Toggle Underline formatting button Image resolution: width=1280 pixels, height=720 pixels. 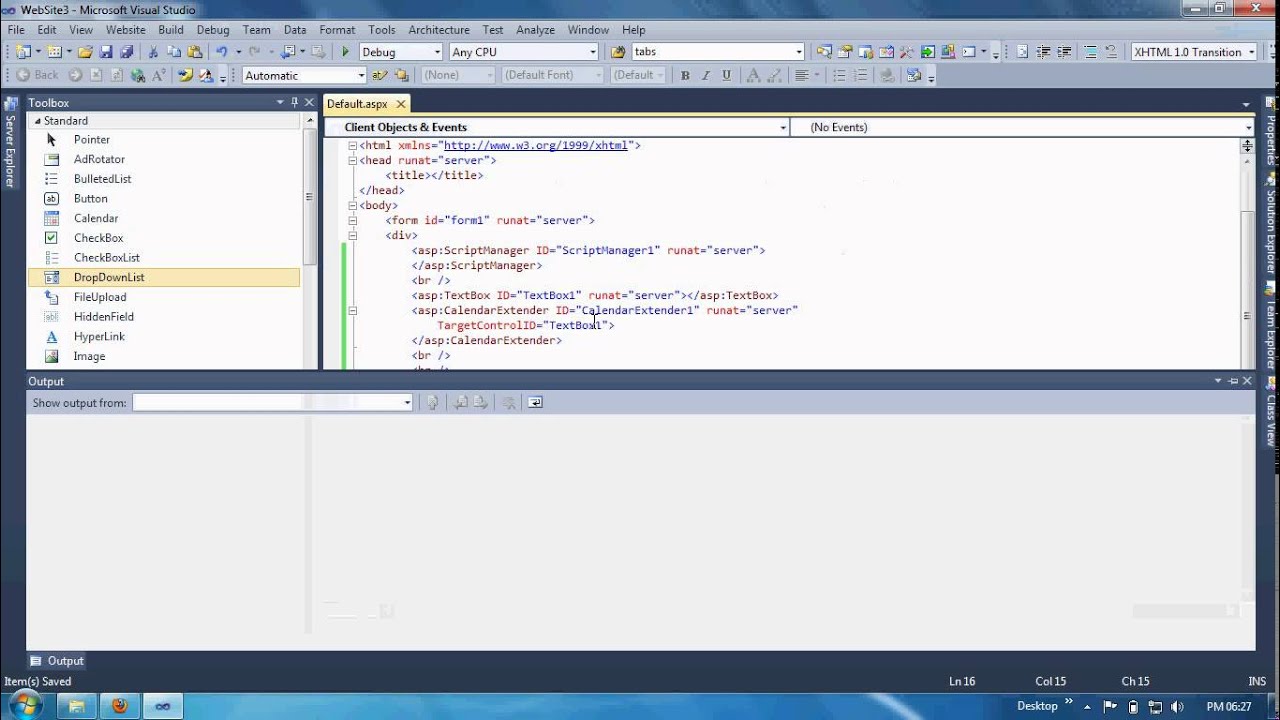[726, 75]
